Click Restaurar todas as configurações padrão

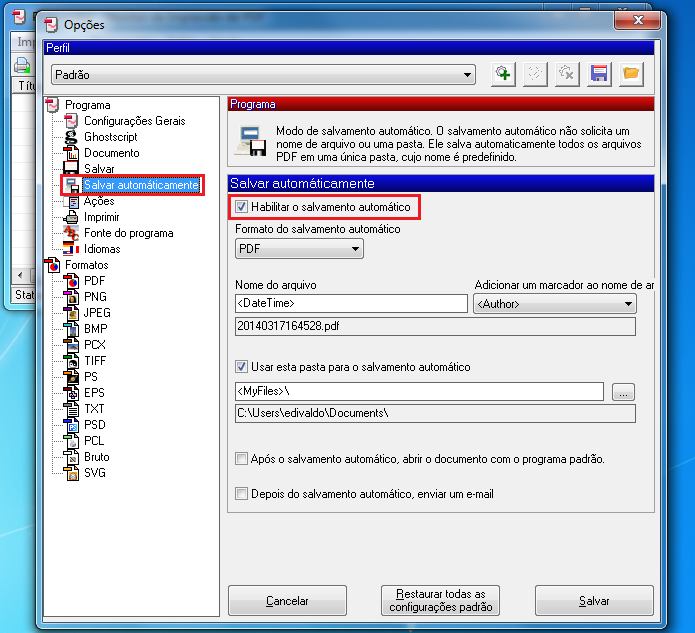[441, 601]
